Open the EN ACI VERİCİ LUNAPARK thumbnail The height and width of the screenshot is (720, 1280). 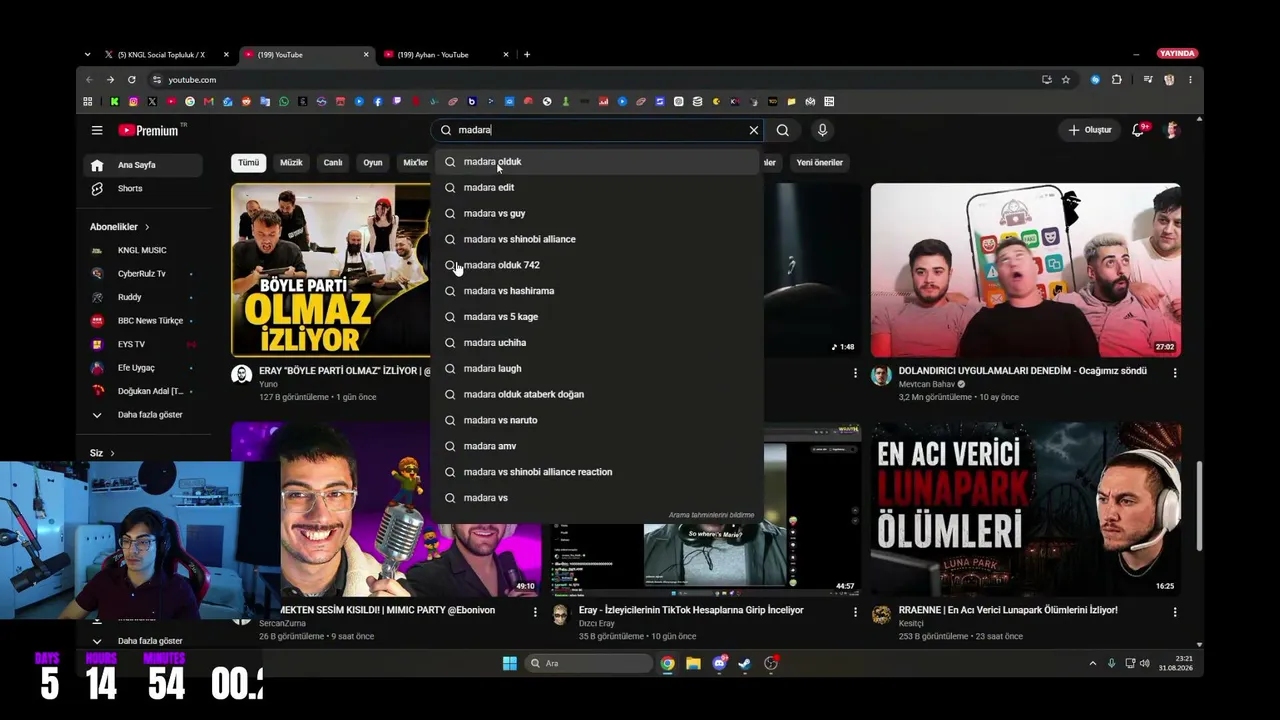[1025, 509]
